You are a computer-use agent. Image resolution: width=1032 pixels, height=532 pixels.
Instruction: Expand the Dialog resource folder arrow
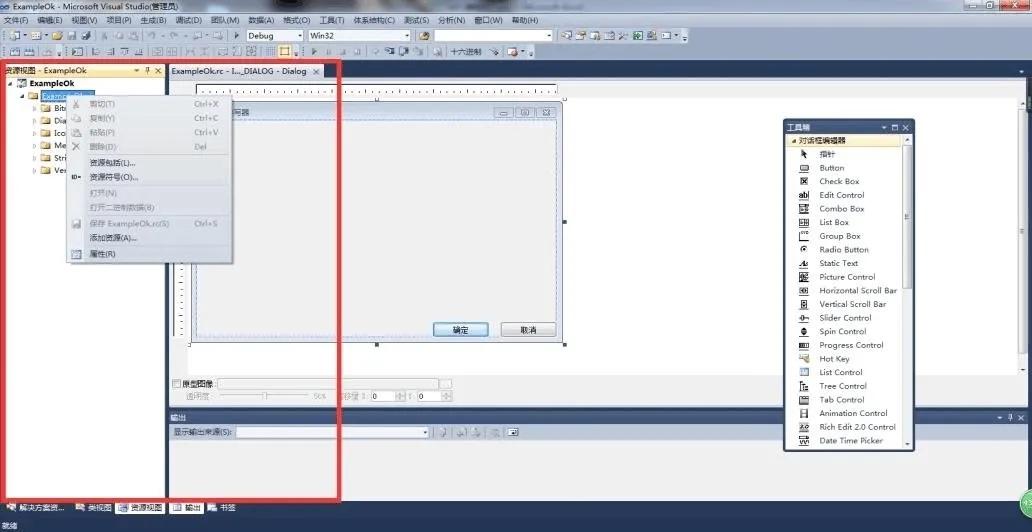[35, 120]
